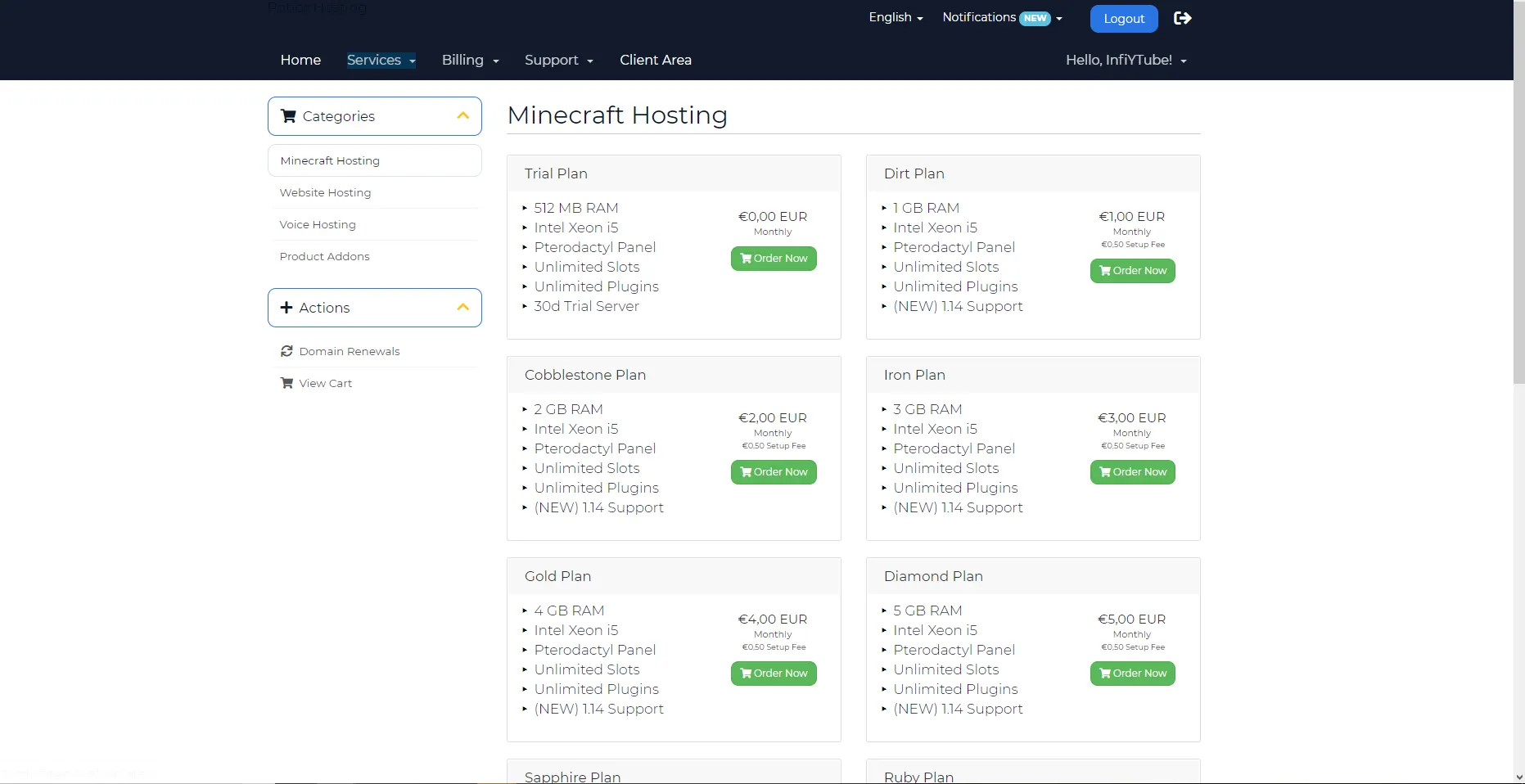Click the page scrollbar down arrow
Screen dimensions: 1525x784
pyautogui.click(x=1518, y=777)
